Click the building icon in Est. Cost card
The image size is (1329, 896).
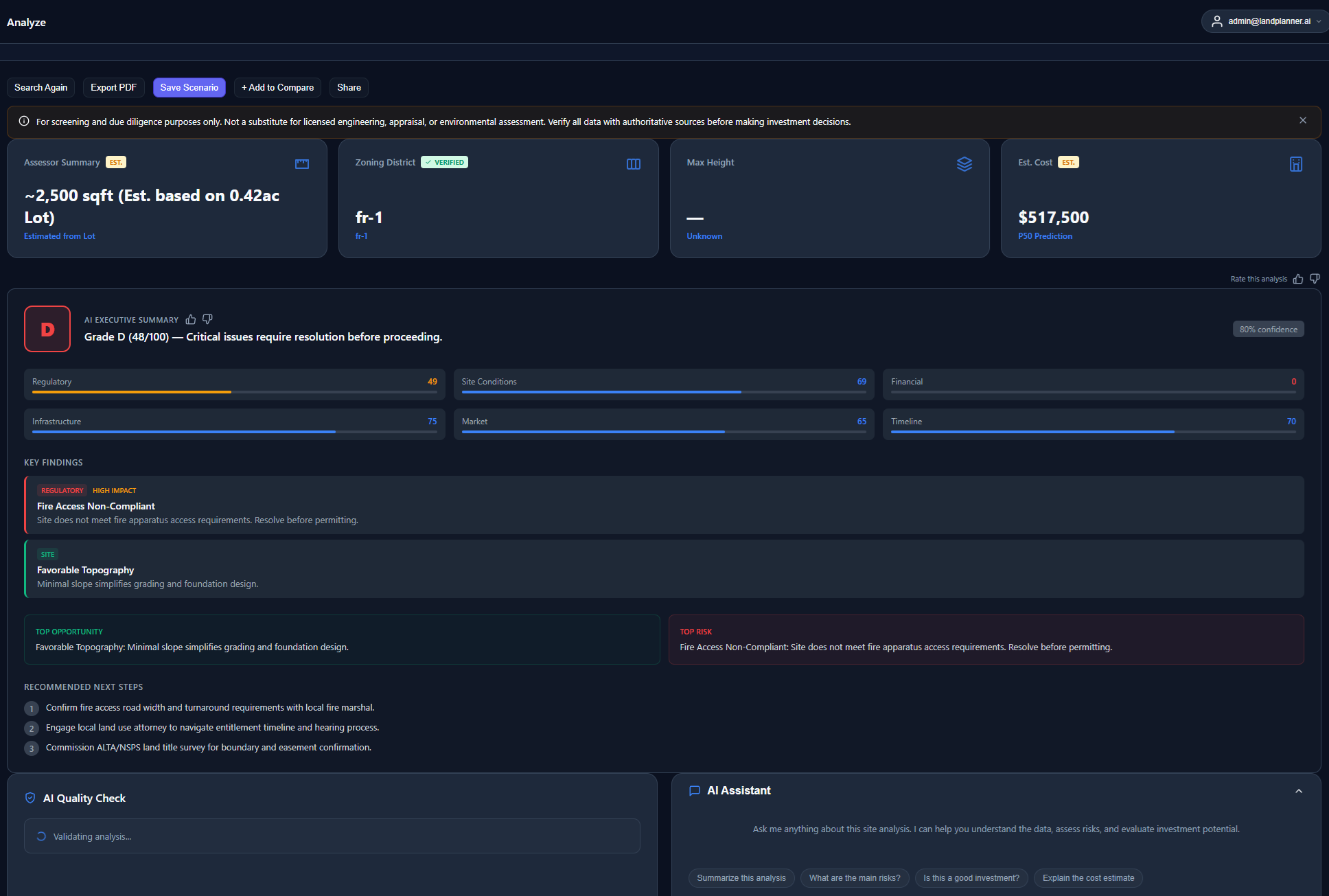(1296, 164)
